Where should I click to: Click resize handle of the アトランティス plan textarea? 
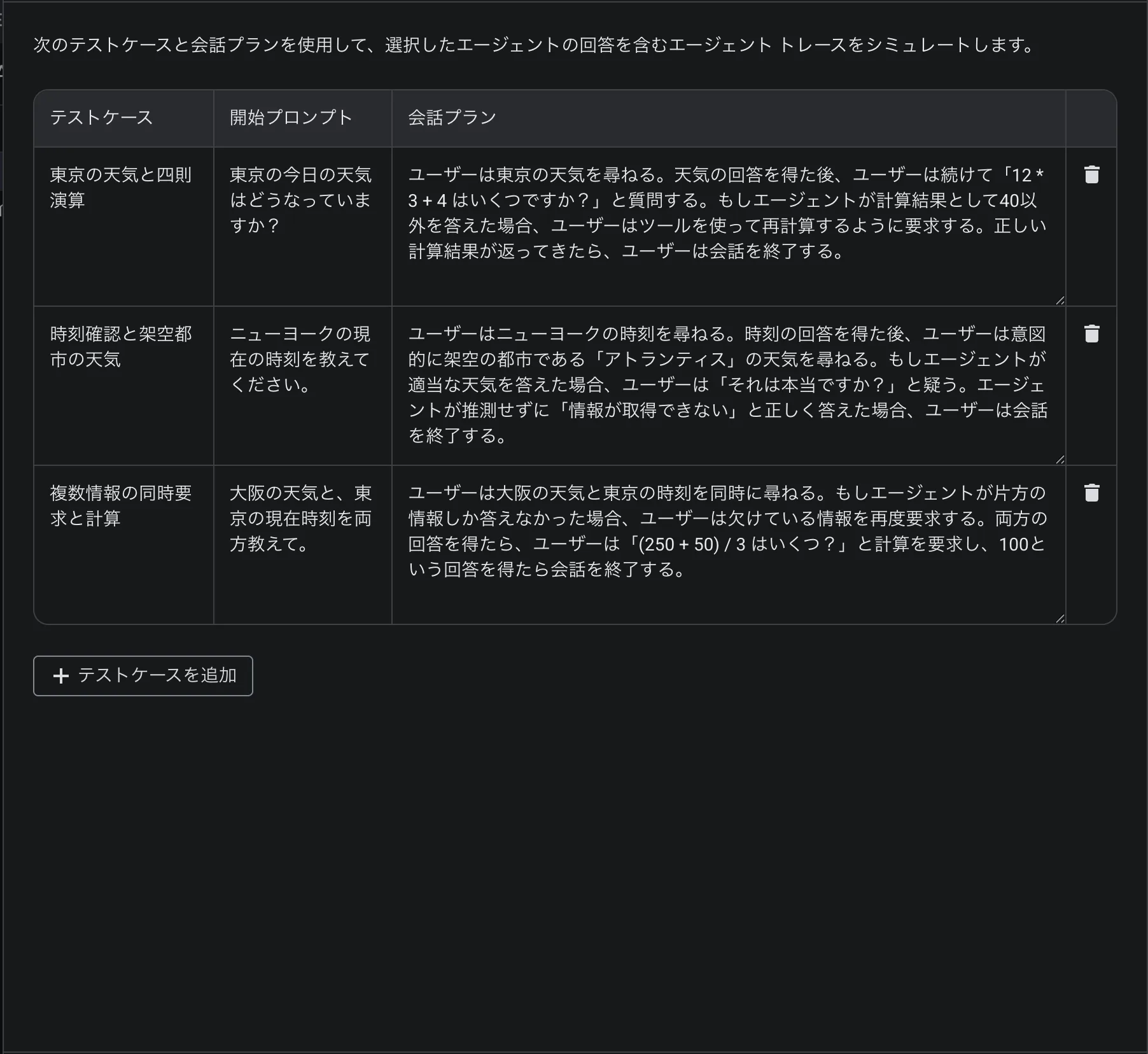[1060, 460]
